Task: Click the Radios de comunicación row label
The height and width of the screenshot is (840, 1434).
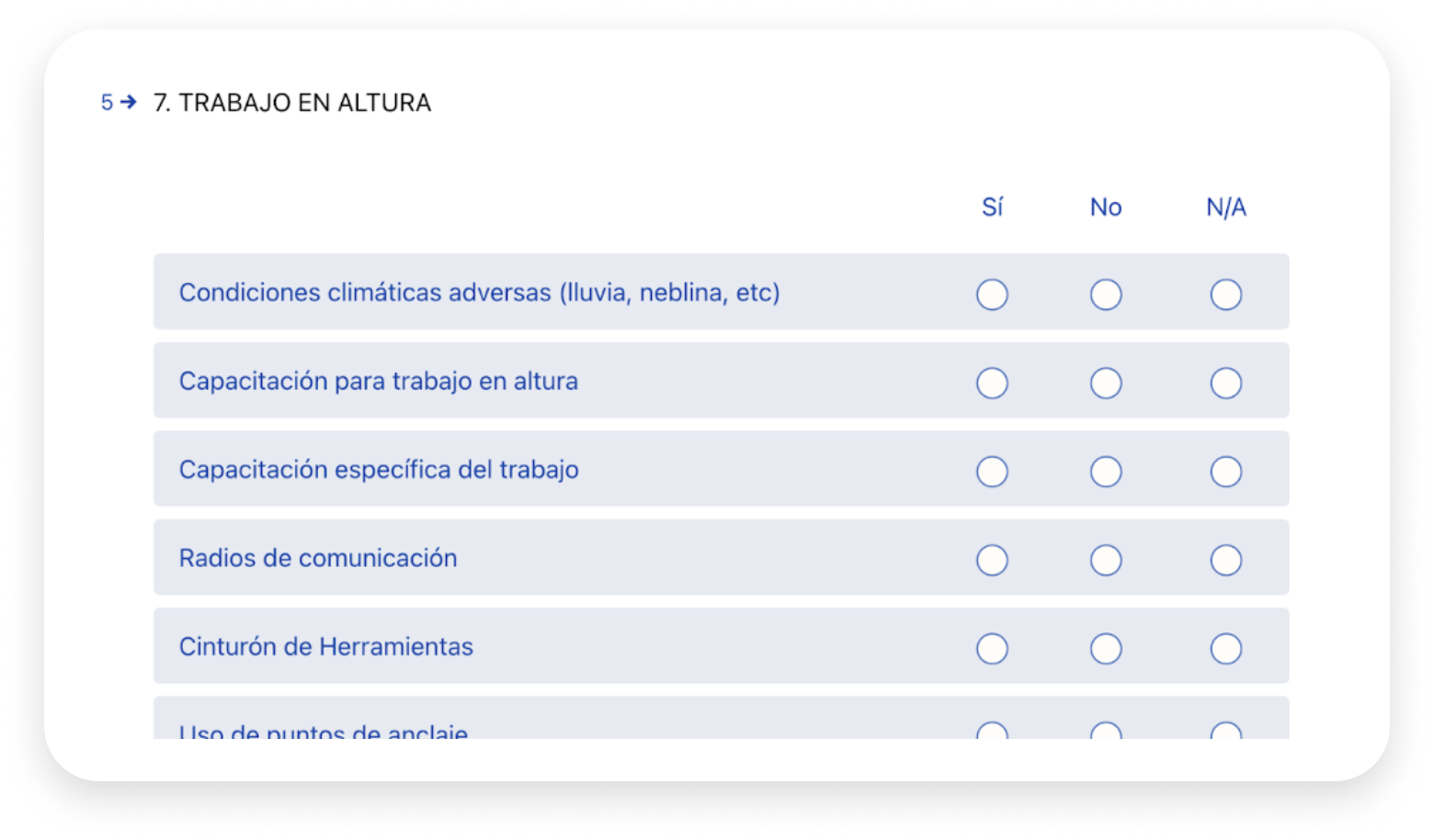Action: click(x=318, y=558)
